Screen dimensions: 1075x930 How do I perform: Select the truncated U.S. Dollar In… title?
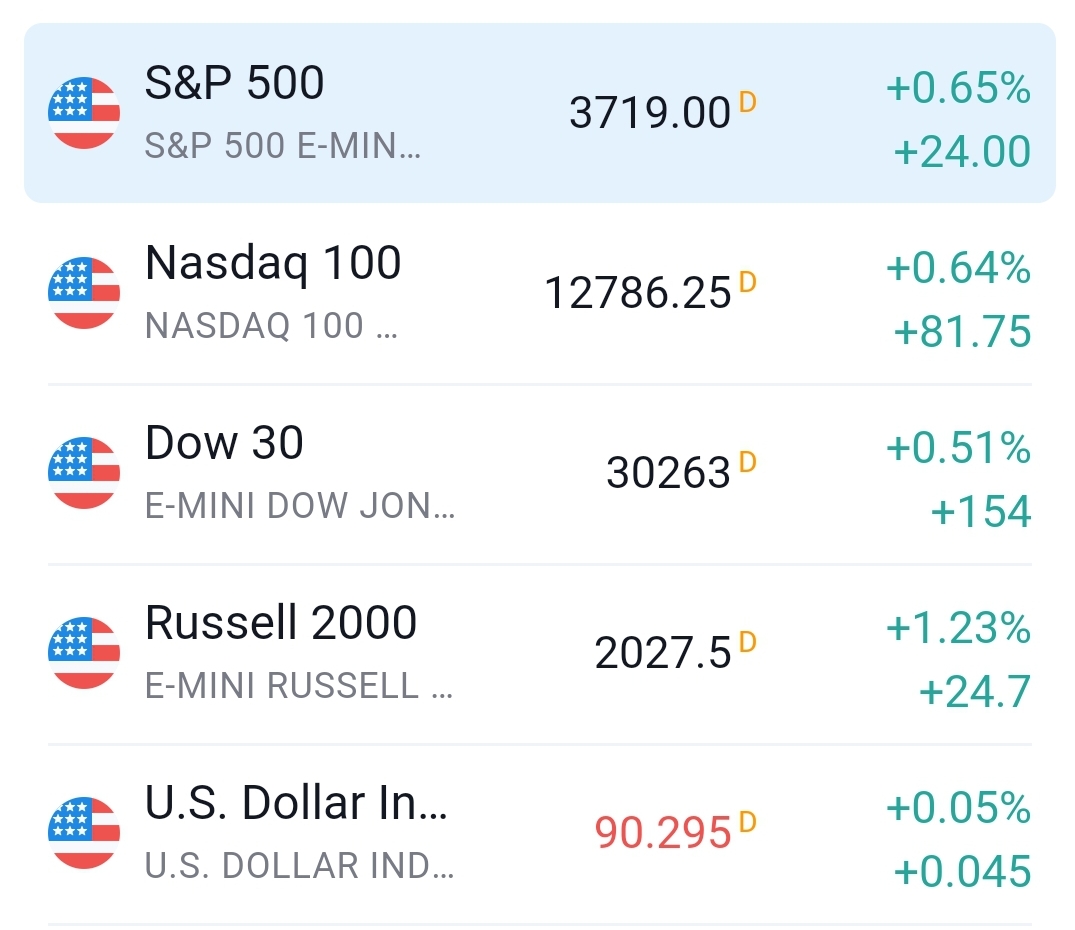coord(296,803)
